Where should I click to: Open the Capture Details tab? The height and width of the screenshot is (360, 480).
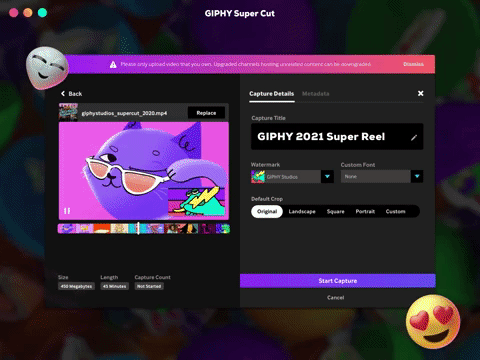tap(272, 94)
